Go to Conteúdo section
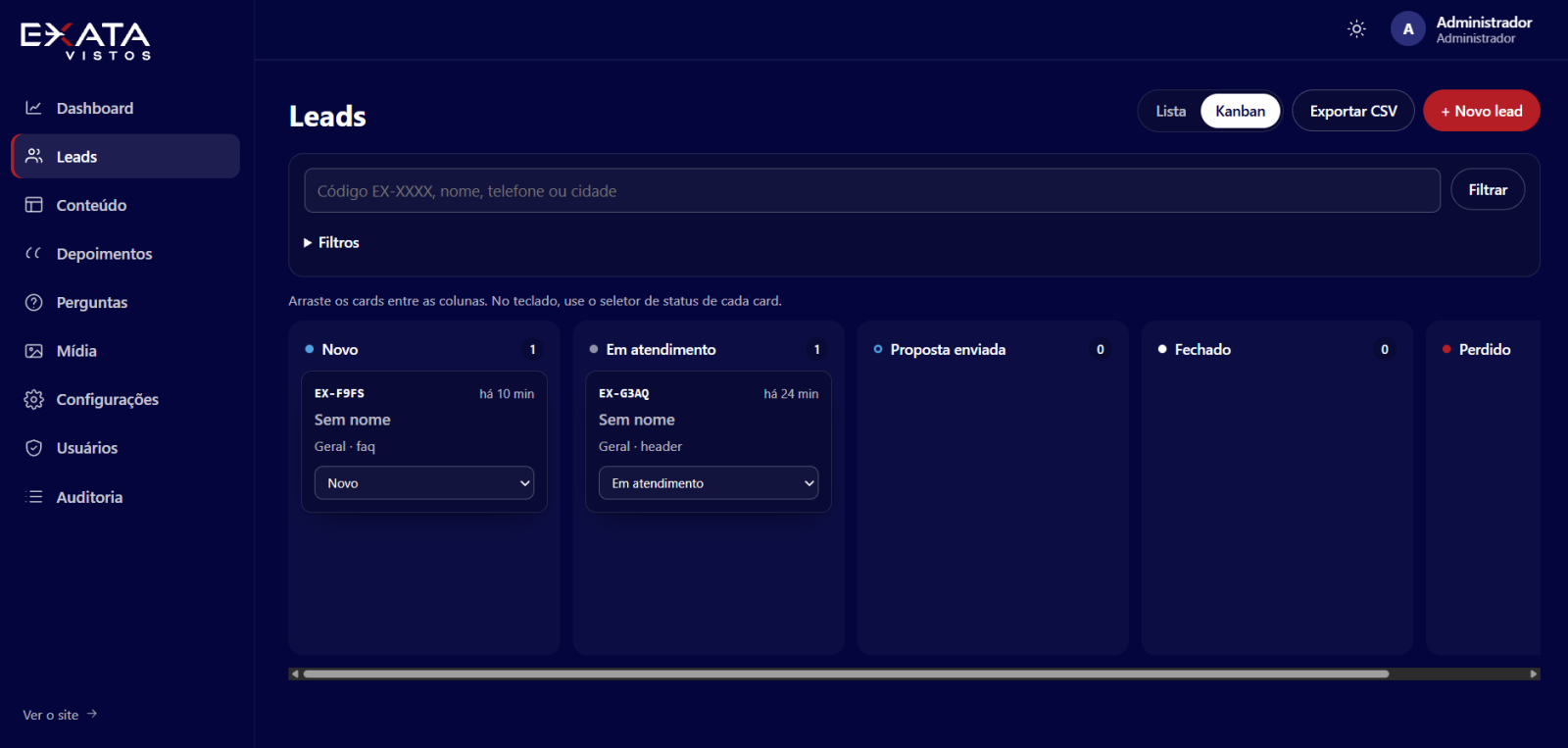The height and width of the screenshot is (748, 1568). coord(125,205)
